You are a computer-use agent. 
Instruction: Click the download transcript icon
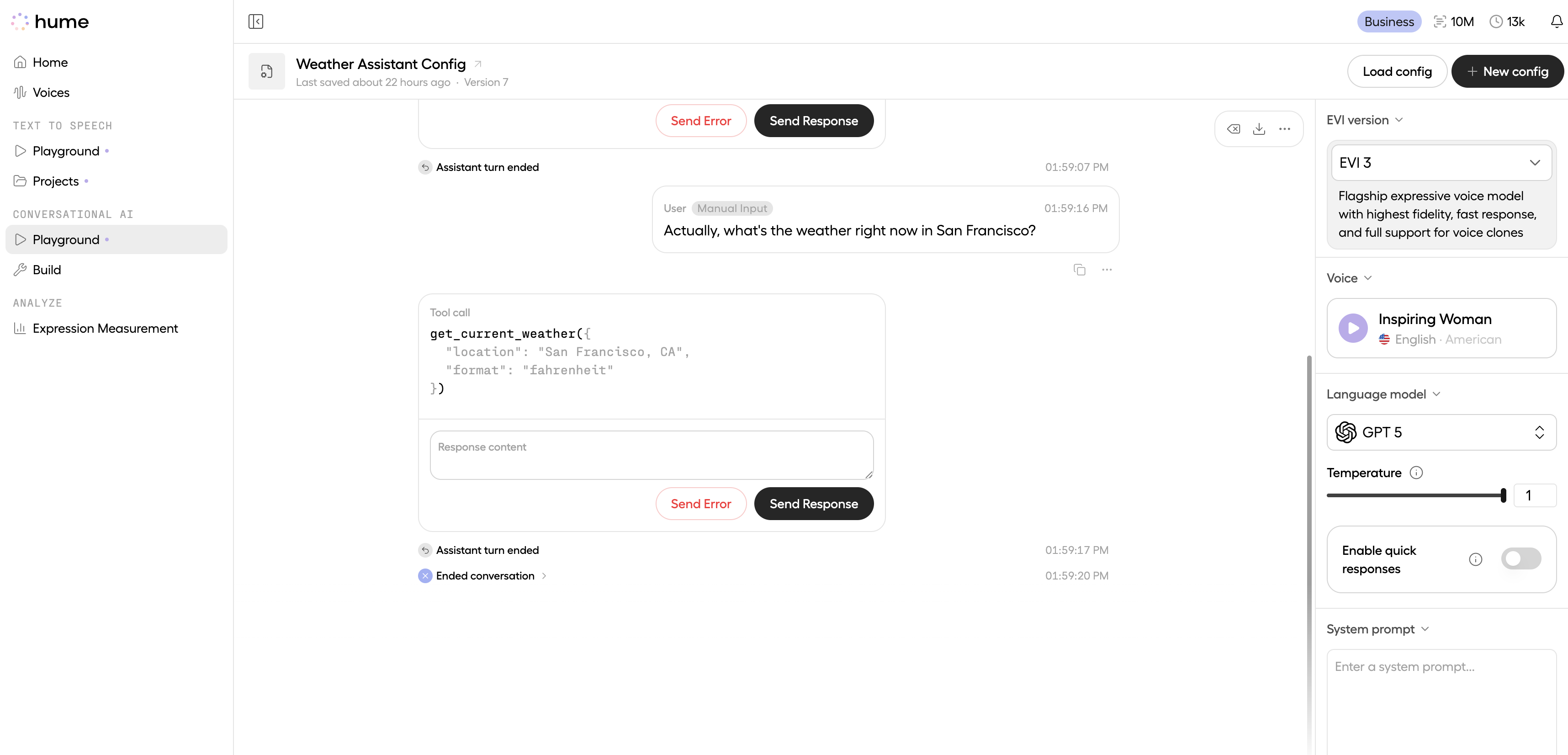(x=1259, y=129)
